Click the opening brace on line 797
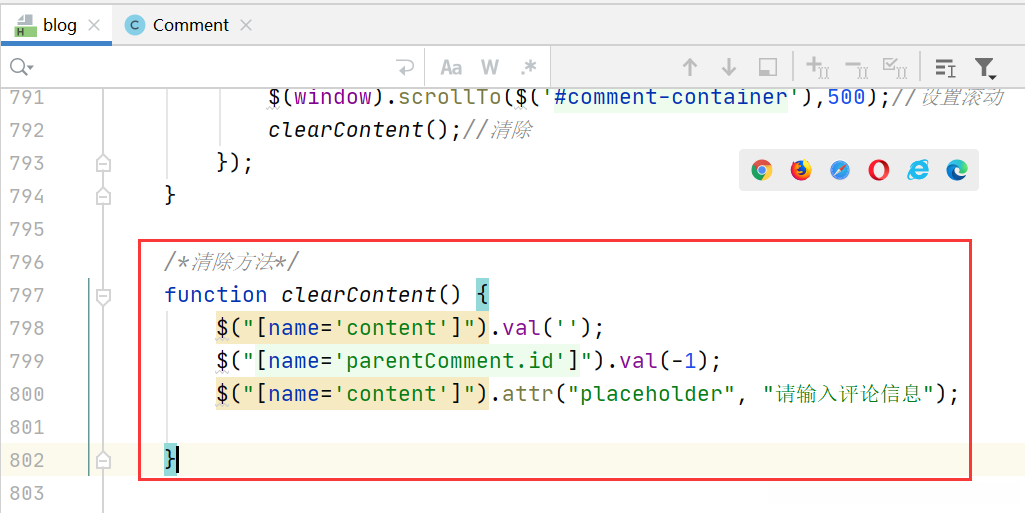The height and width of the screenshot is (513, 1025). click(x=482, y=296)
